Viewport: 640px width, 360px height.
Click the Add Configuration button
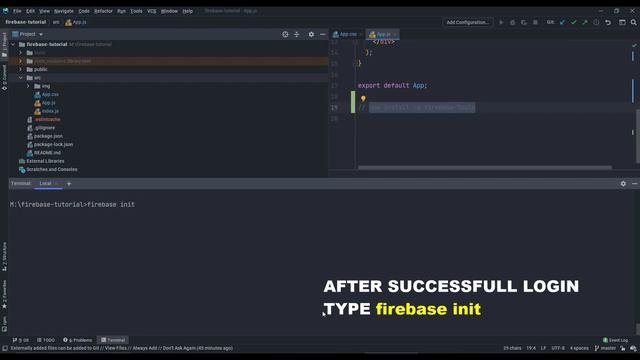[468, 22]
